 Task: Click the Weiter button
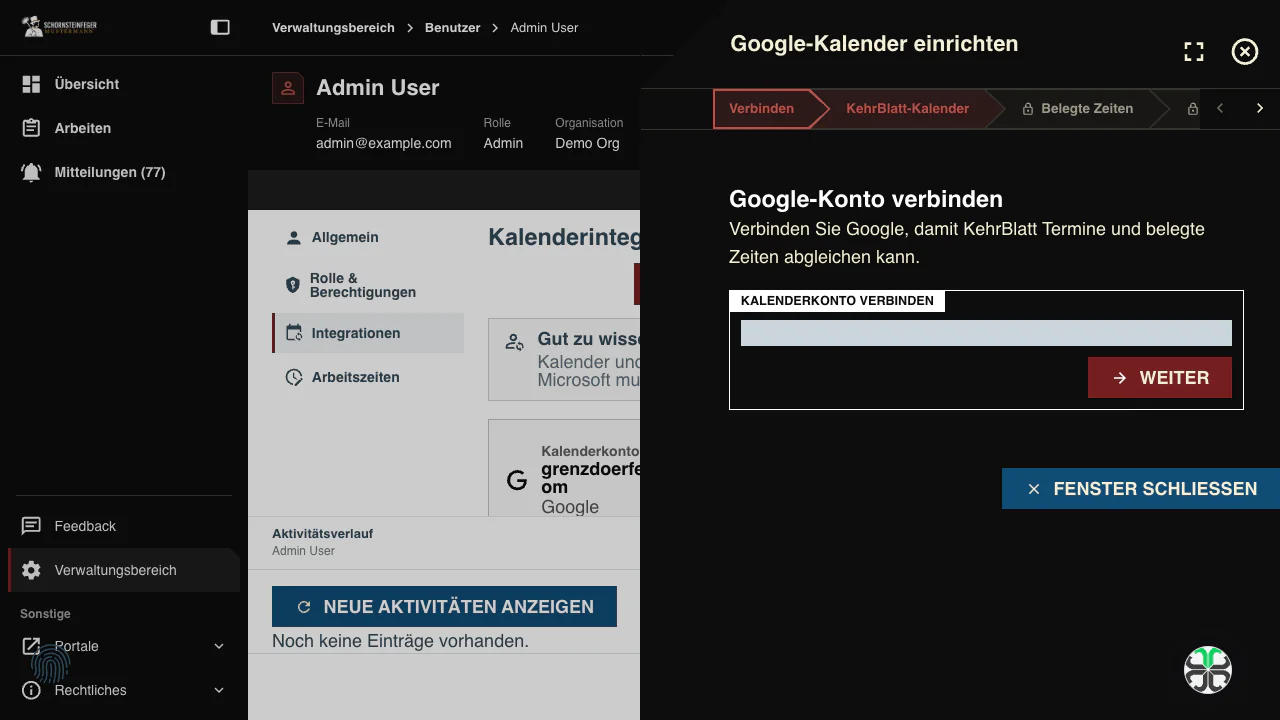[1160, 378]
